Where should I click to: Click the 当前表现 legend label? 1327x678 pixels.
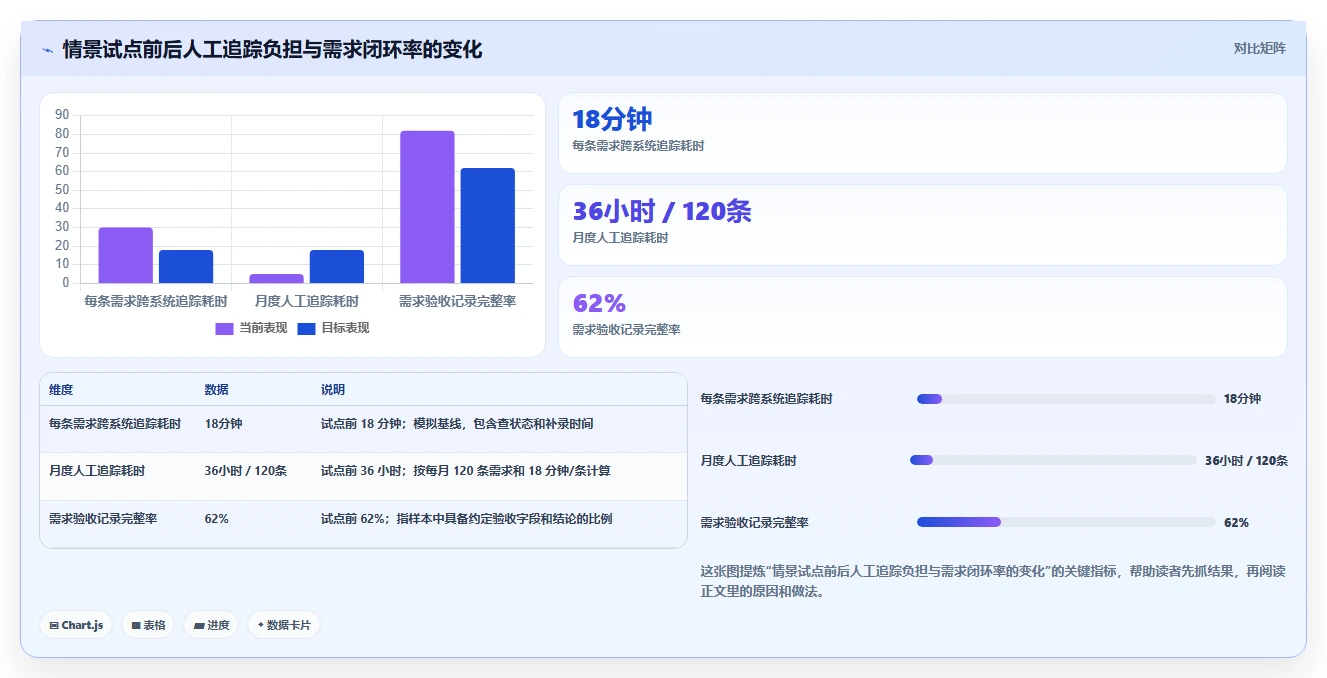[263, 328]
